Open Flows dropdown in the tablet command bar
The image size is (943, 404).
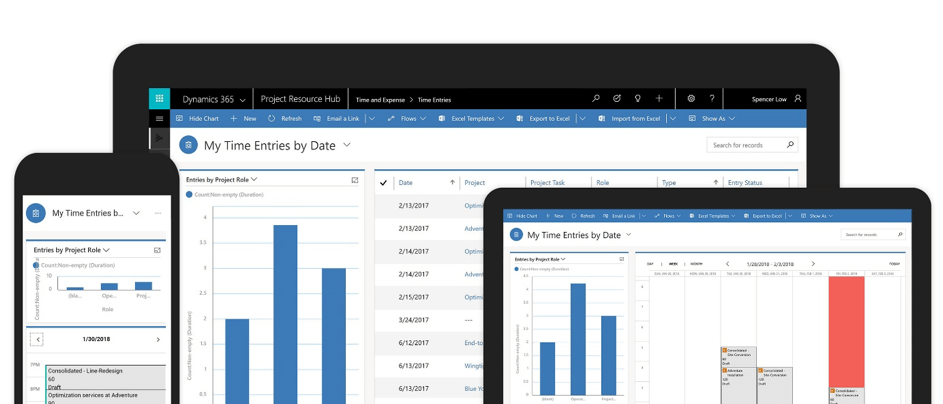coord(667,216)
